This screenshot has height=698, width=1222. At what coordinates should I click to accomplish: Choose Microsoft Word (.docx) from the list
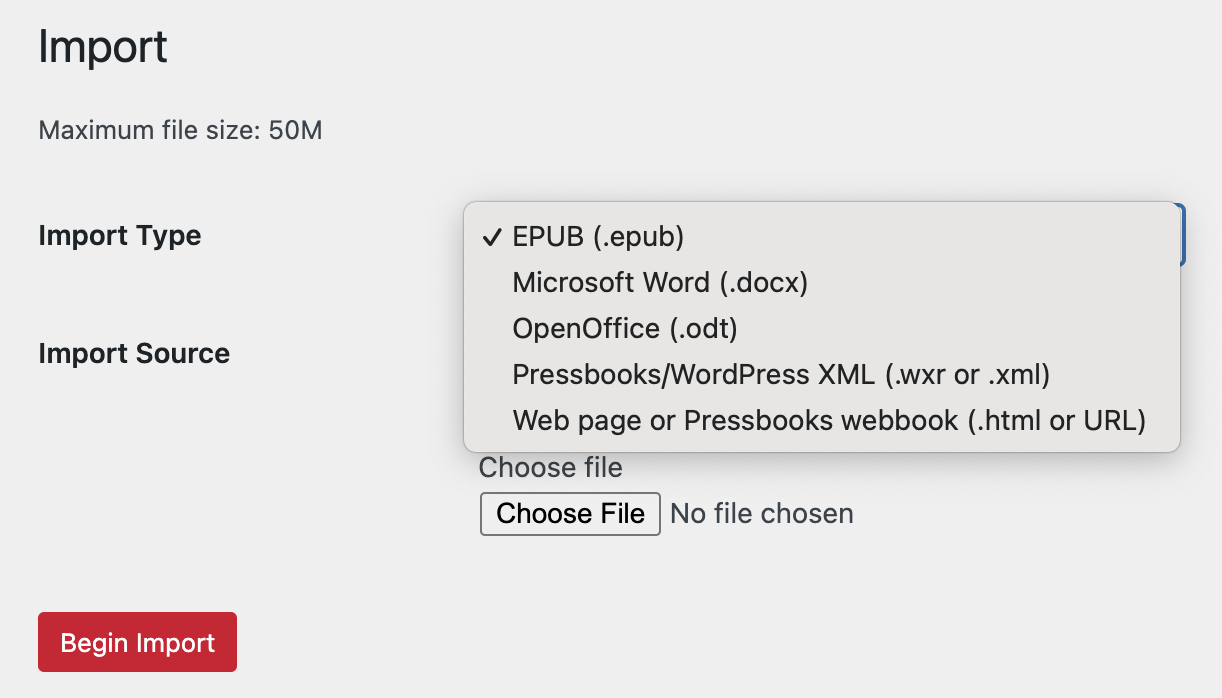(660, 283)
